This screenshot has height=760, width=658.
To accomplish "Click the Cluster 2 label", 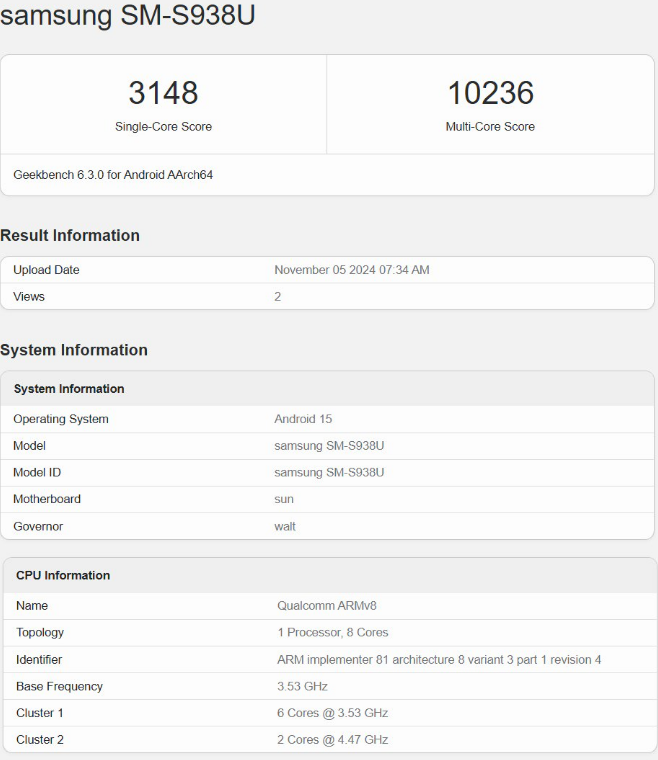I will coord(40,740).
